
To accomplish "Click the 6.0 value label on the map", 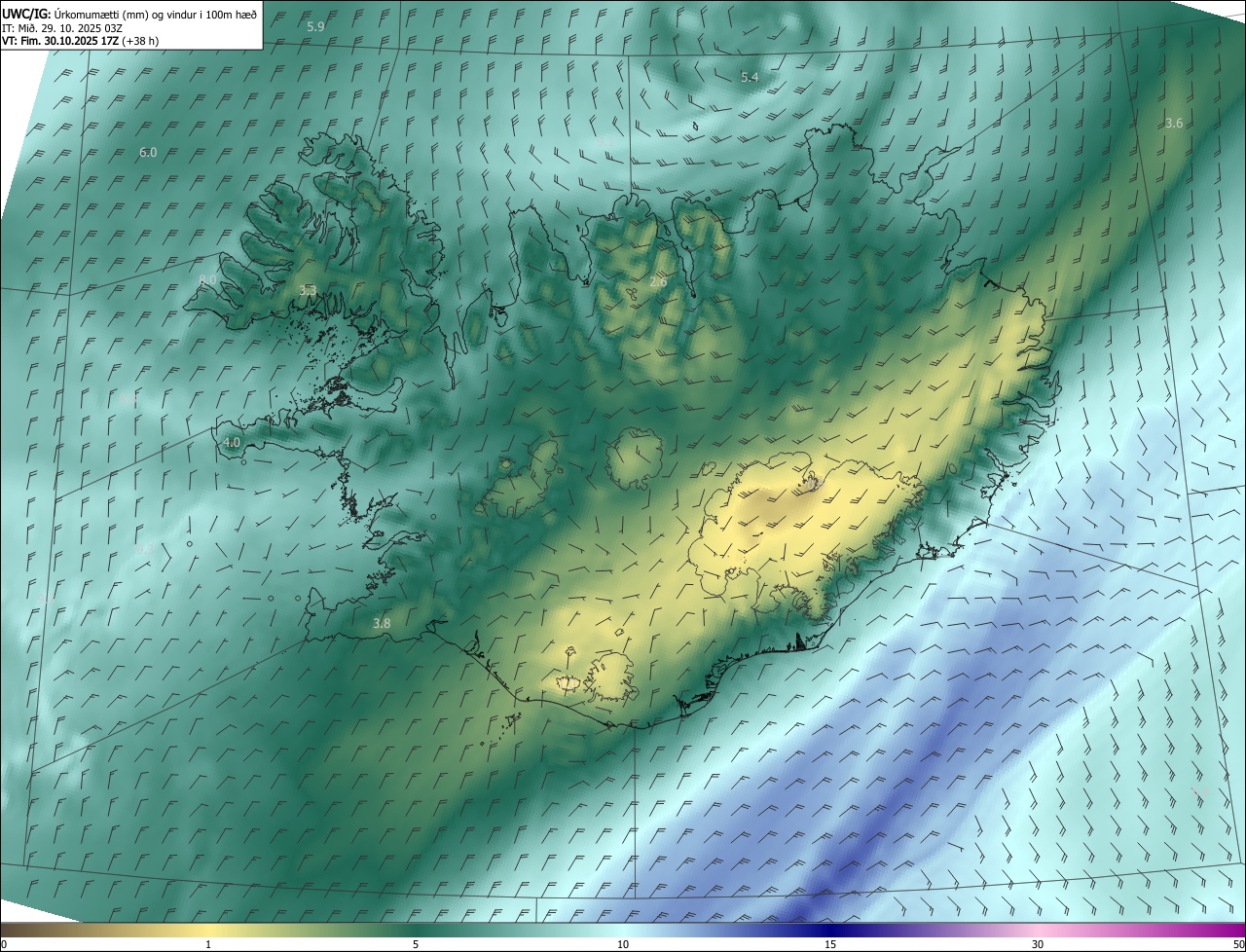I will 148,153.
